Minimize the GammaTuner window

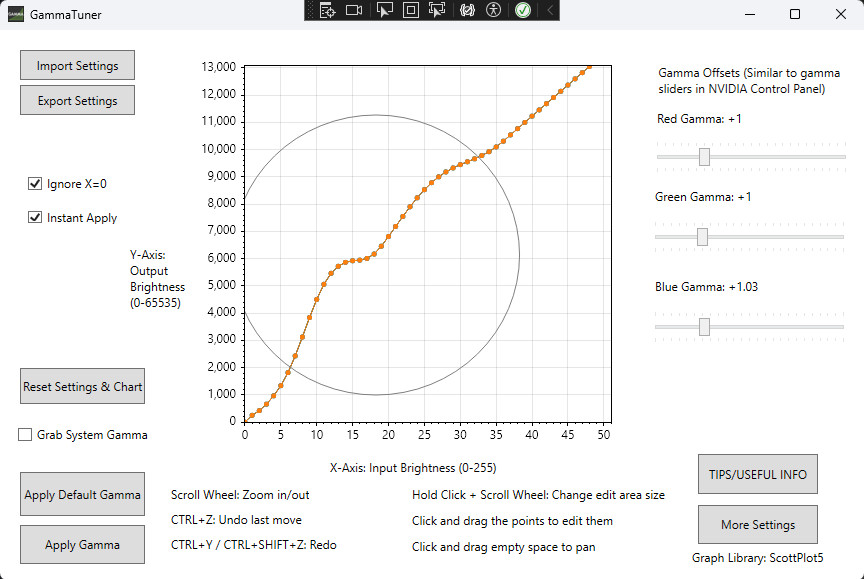pos(750,14)
